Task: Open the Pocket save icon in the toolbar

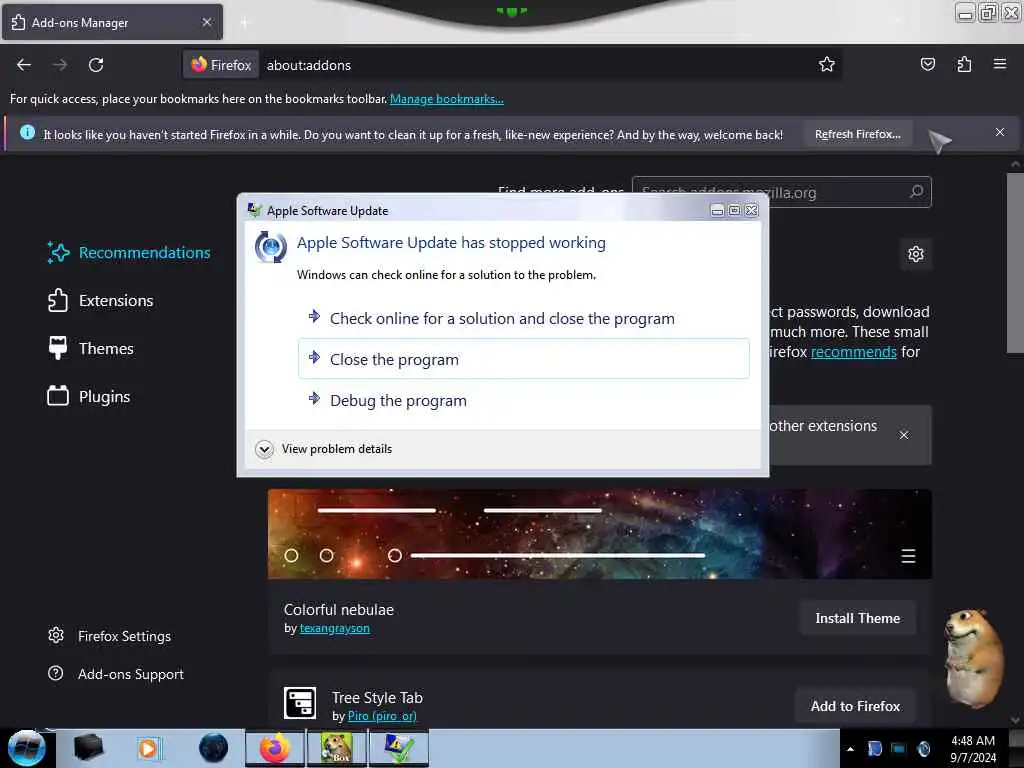Action: [927, 64]
